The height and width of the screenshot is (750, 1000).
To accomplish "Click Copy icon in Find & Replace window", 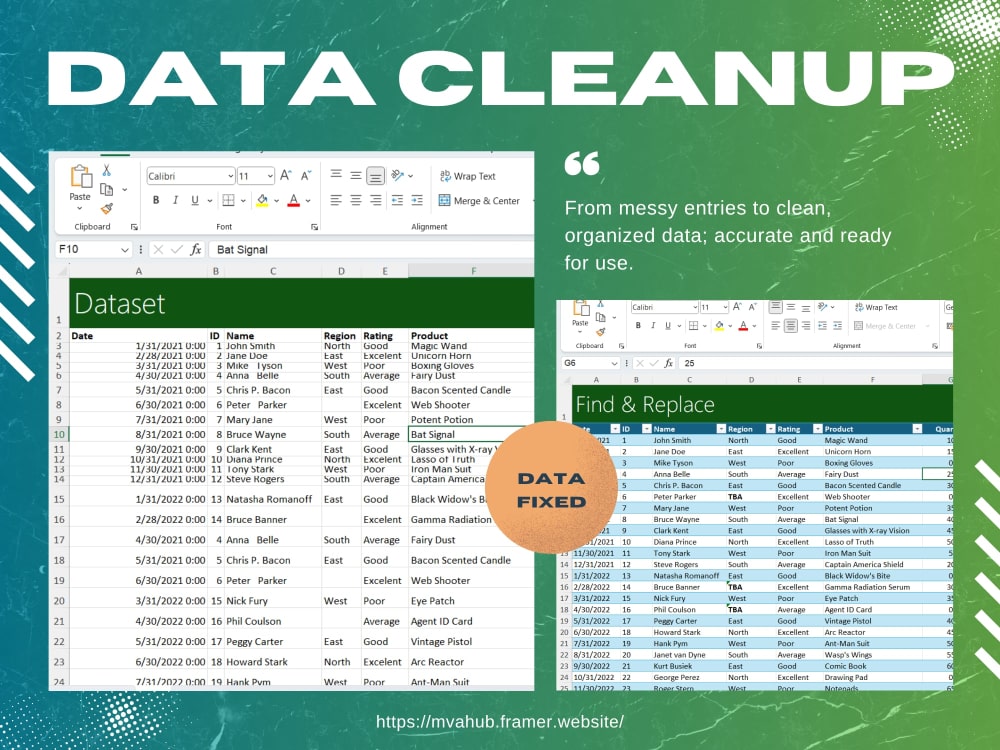I will click(601, 317).
